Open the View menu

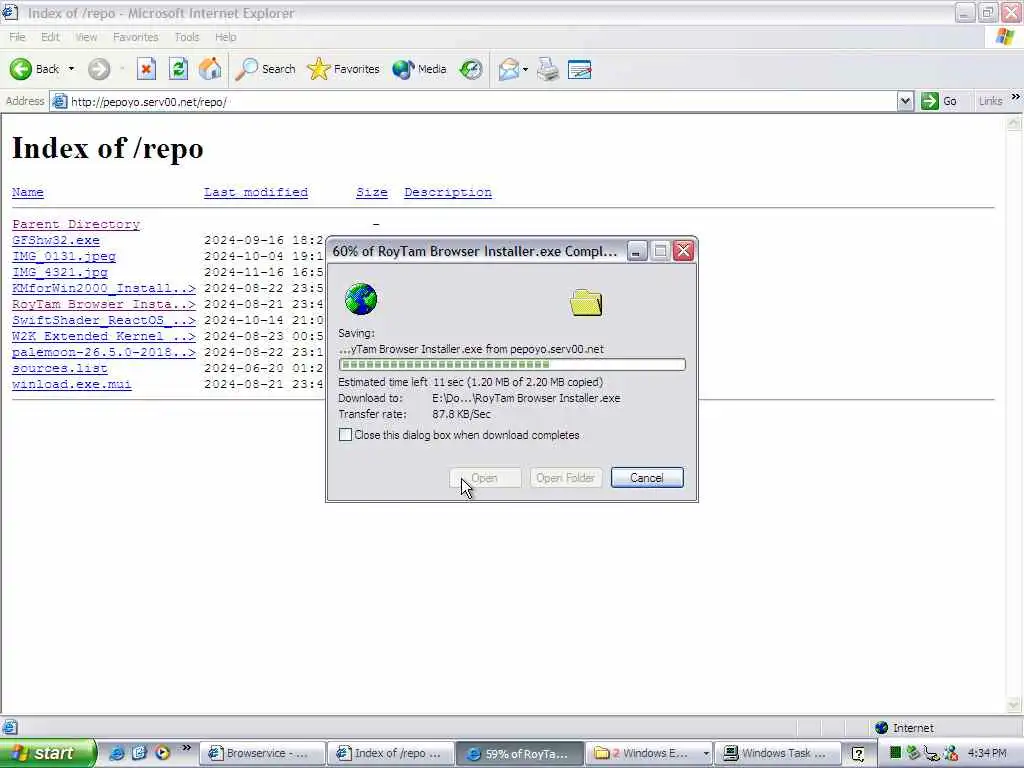pyautogui.click(x=86, y=37)
